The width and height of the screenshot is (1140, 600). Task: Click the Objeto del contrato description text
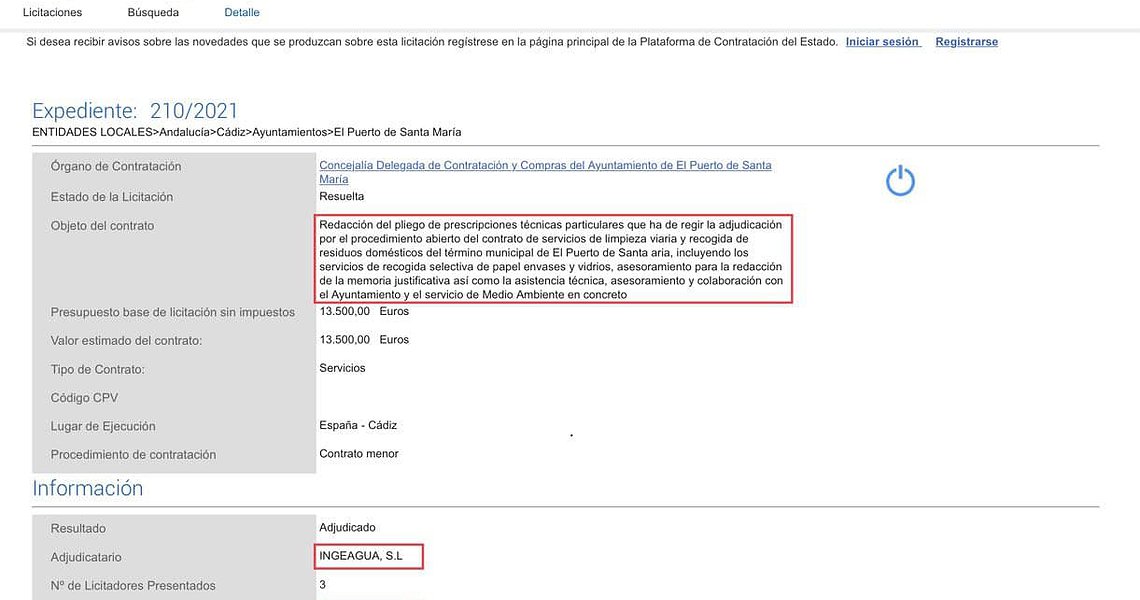click(x=553, y=259)
